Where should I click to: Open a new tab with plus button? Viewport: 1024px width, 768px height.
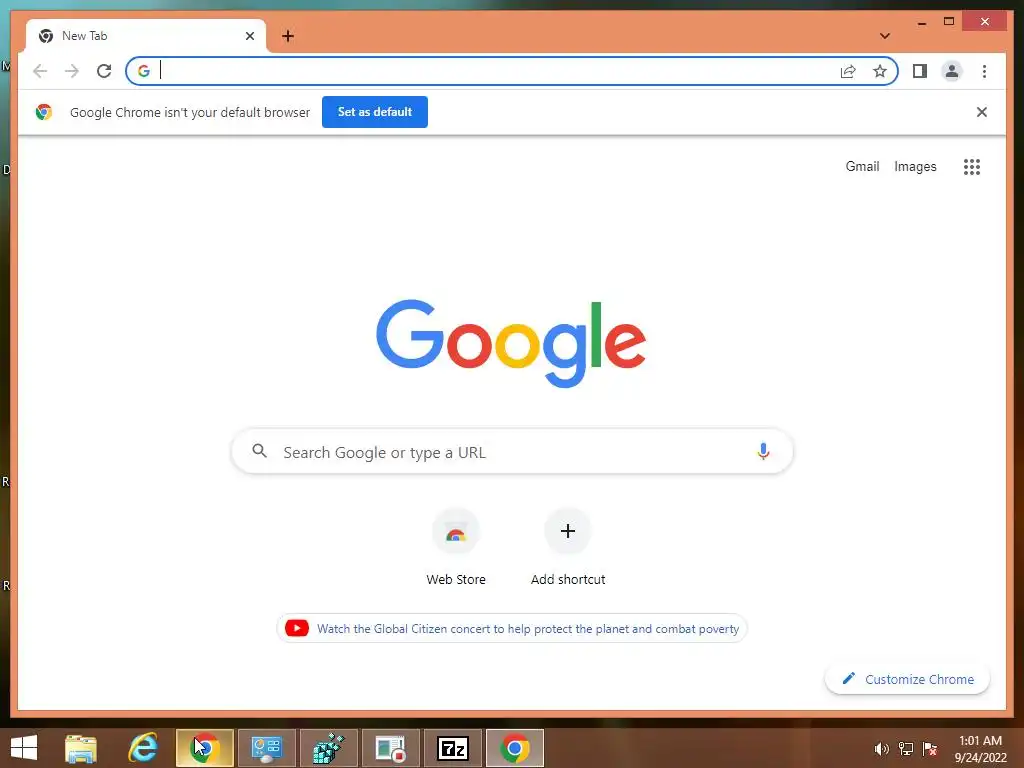pyautogui.click(x=288, y=36)
